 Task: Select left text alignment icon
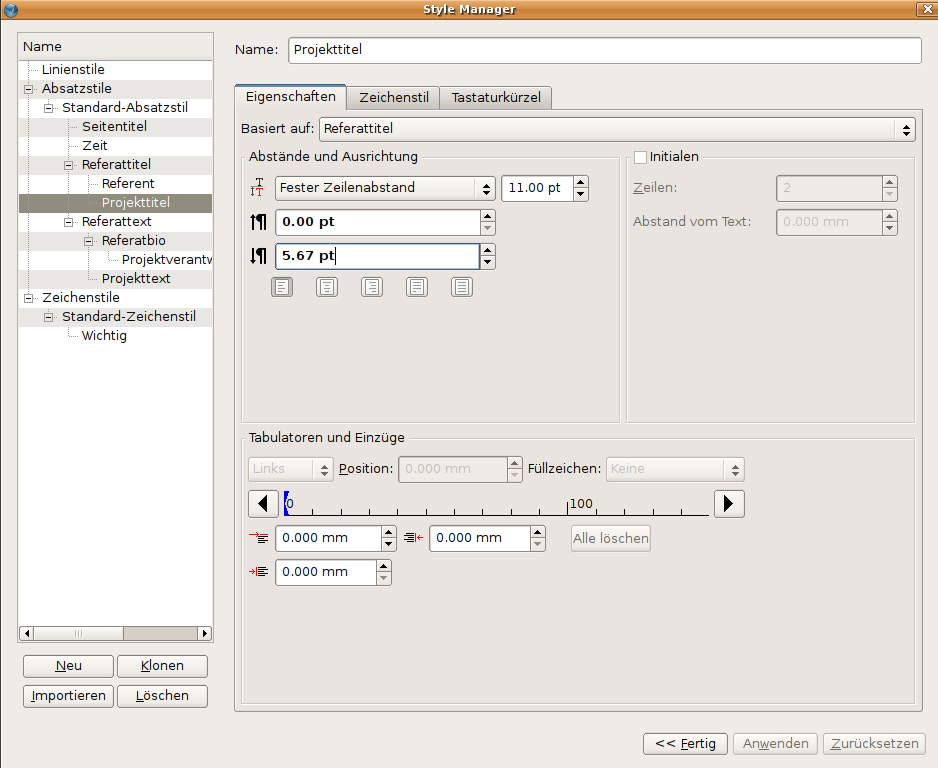click(x=282, y=287)
